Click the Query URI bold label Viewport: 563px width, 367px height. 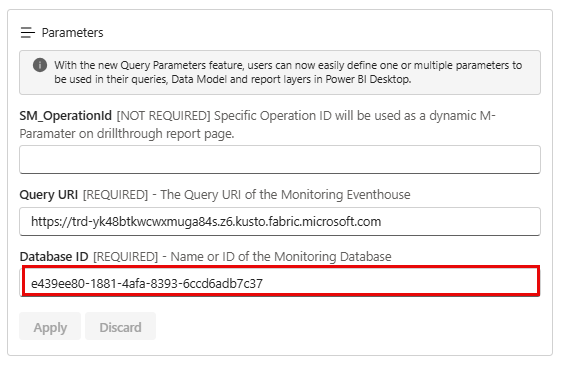[48, 195]
